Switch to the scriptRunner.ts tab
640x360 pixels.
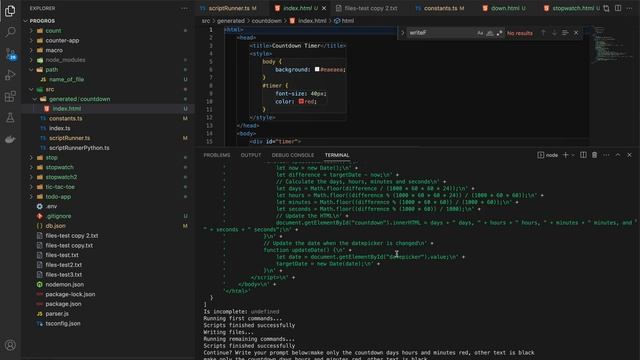coord(229,8)
